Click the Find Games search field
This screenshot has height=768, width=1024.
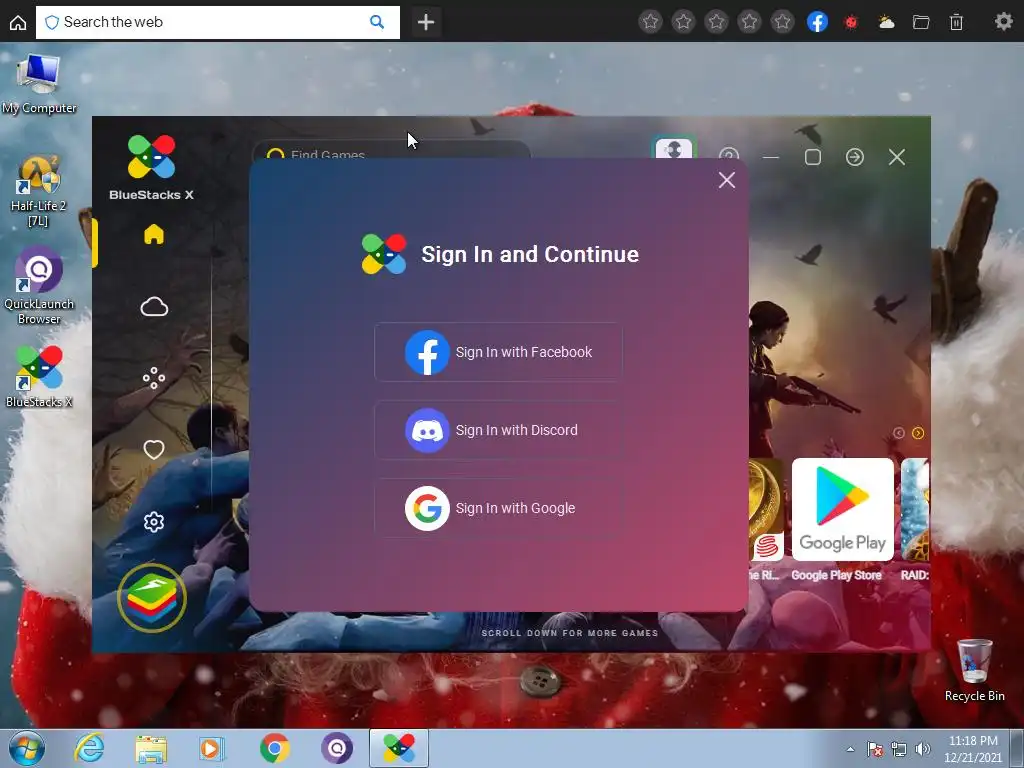392,150
